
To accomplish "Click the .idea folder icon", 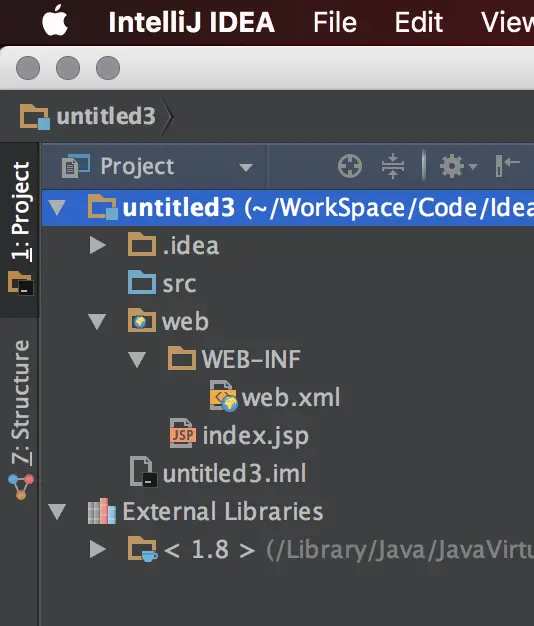I will (142, 244).
